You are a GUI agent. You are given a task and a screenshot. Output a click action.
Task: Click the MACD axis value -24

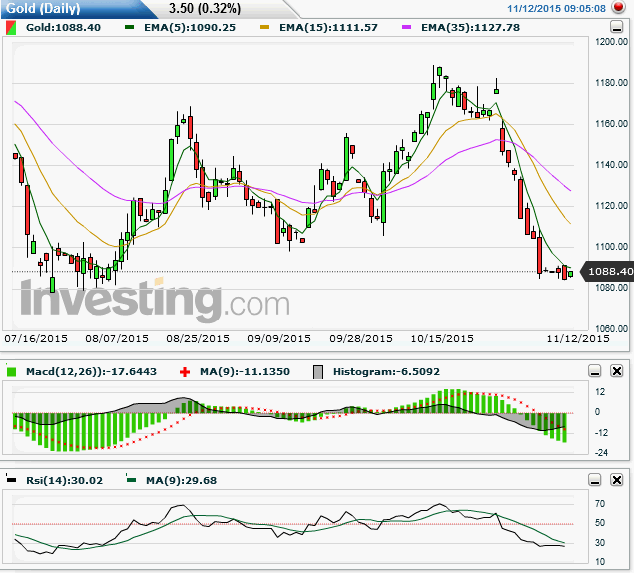601,452
